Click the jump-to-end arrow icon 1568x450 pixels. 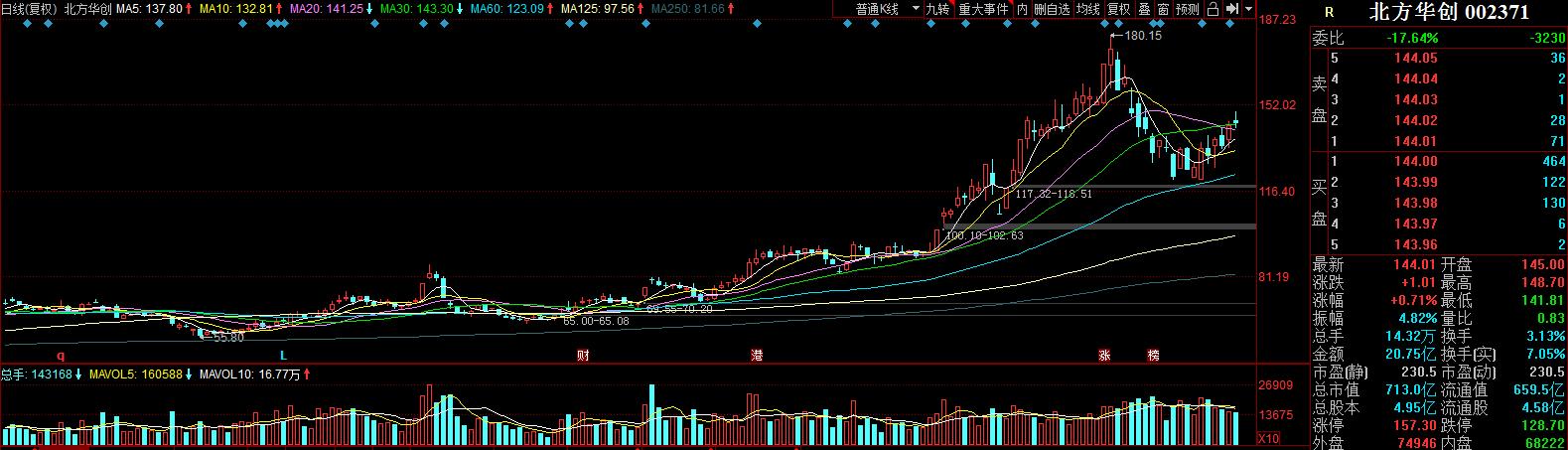1231,9
